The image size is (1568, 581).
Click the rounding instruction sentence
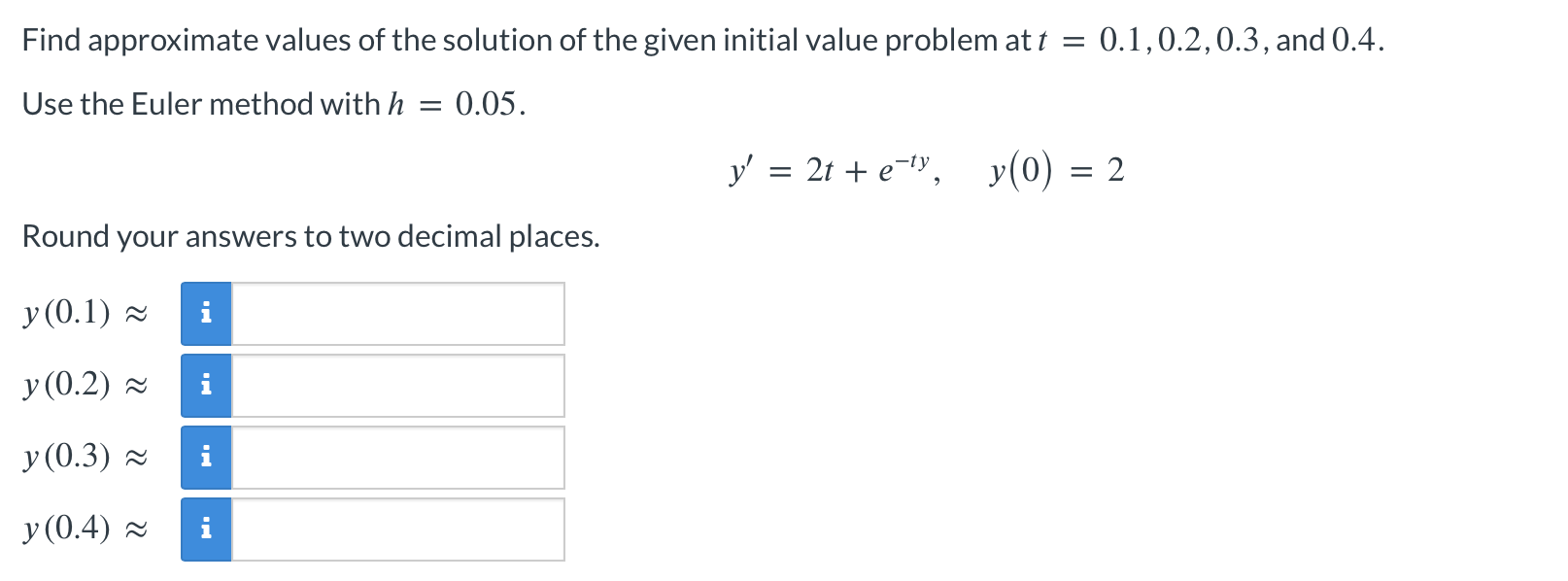(x=311, y=235)
